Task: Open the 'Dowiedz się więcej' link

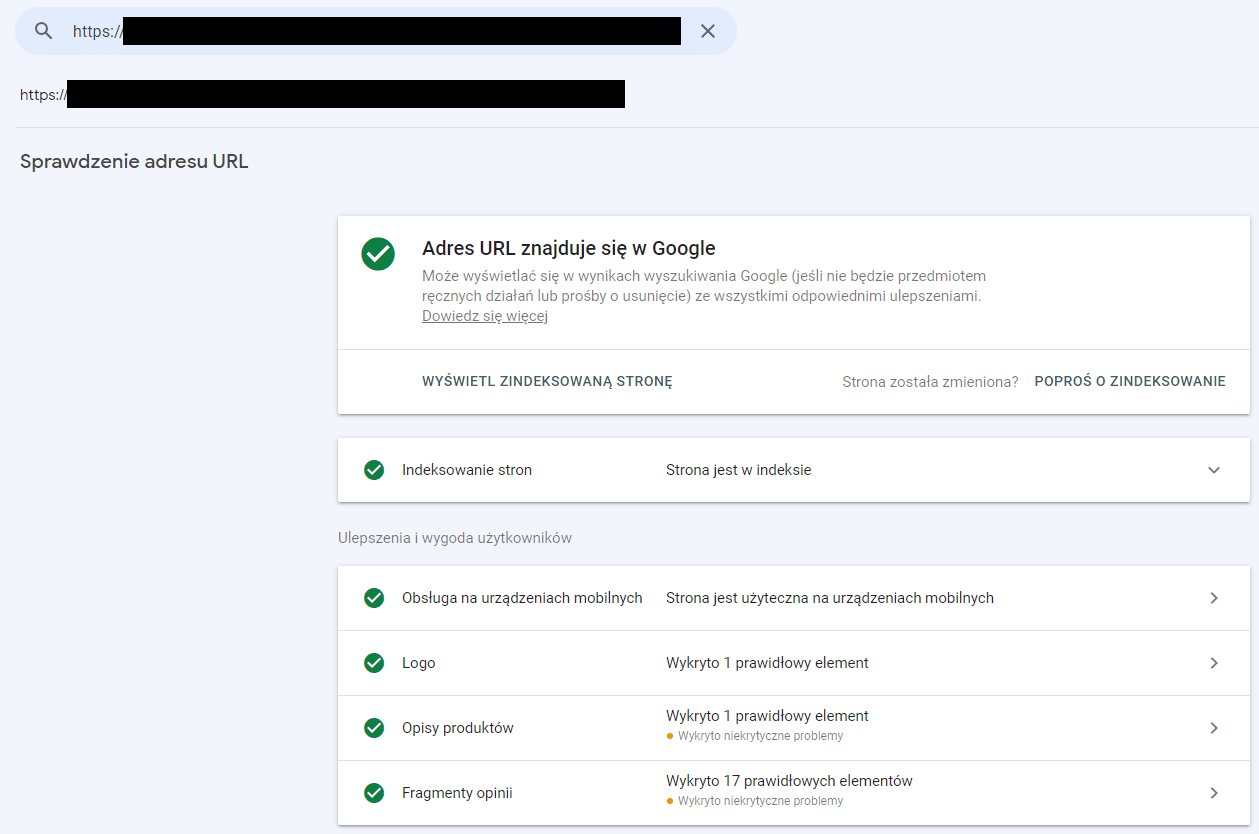Action: pyautogui.click(x=485, y=316)
